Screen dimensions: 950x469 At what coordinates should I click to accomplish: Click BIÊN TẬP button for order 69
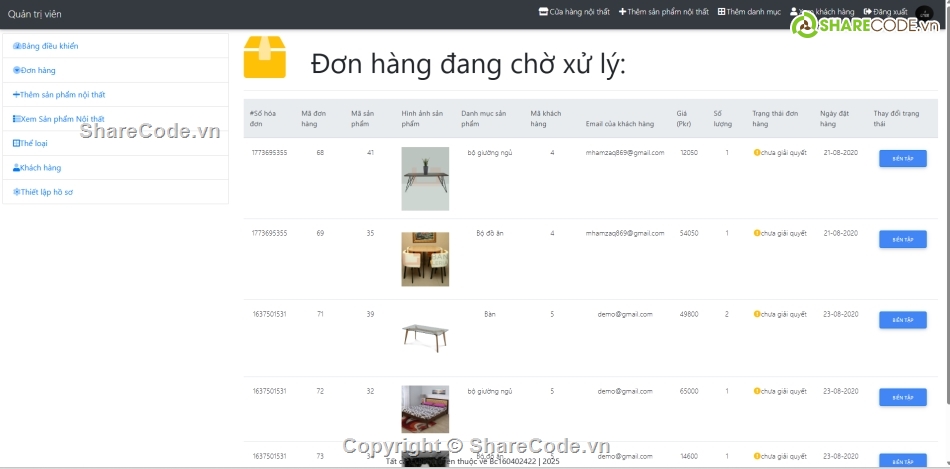903,239
